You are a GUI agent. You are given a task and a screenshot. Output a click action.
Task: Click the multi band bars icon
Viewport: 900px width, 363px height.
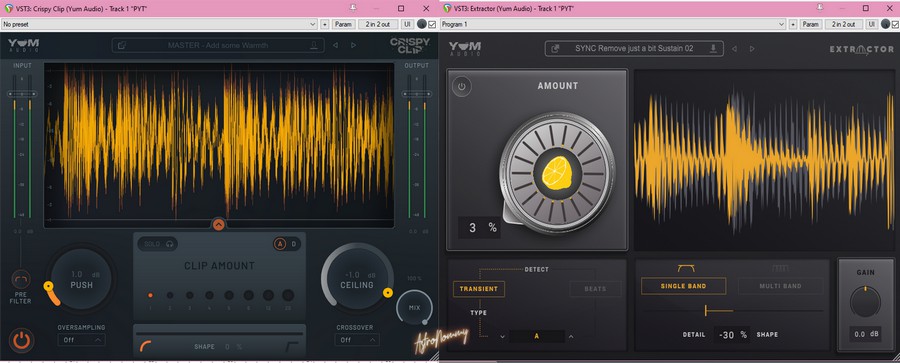point(780,268)
